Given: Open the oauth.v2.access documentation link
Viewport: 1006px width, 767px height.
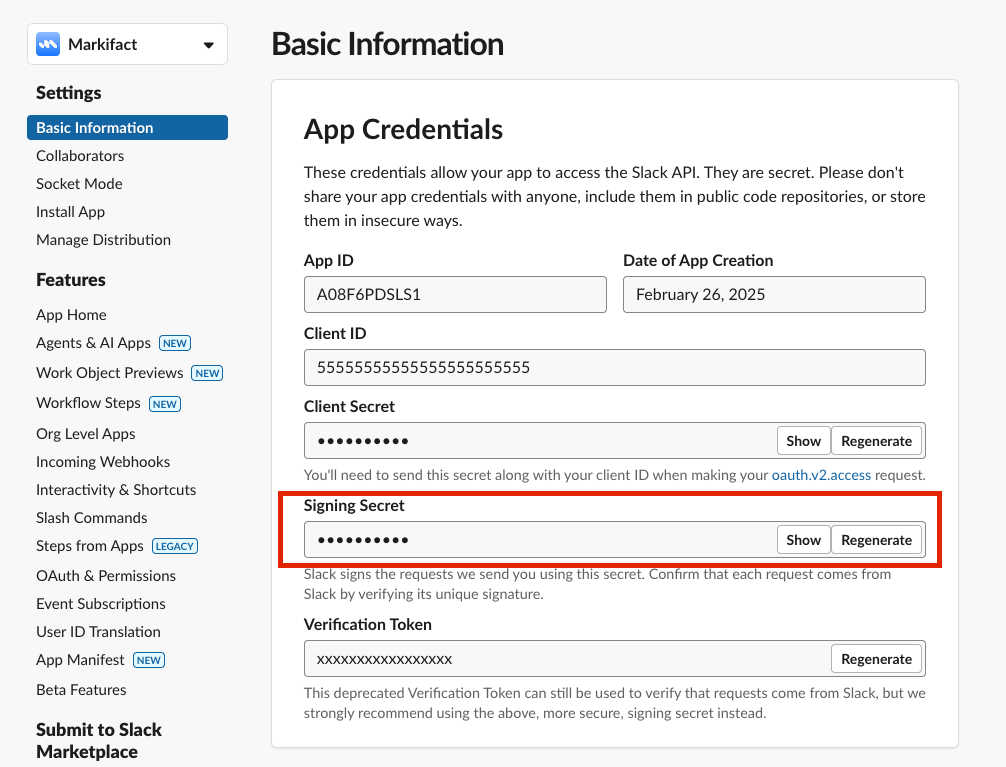Looking at the screenshot, I should (821, 476).
